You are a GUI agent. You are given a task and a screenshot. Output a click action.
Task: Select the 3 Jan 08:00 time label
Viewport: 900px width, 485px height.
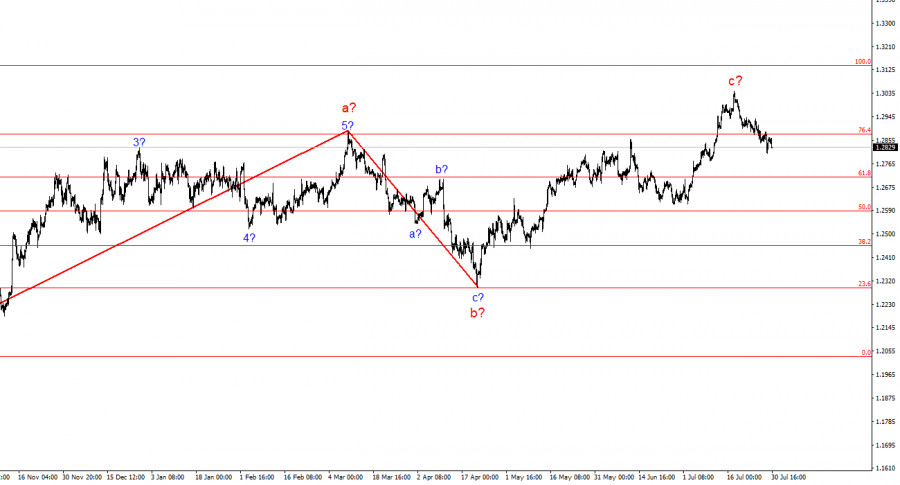click(168, 478)
